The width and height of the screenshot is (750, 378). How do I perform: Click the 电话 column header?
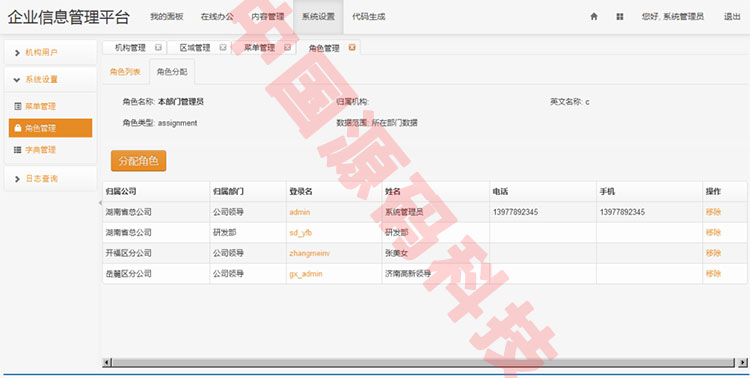pos(542,191)
